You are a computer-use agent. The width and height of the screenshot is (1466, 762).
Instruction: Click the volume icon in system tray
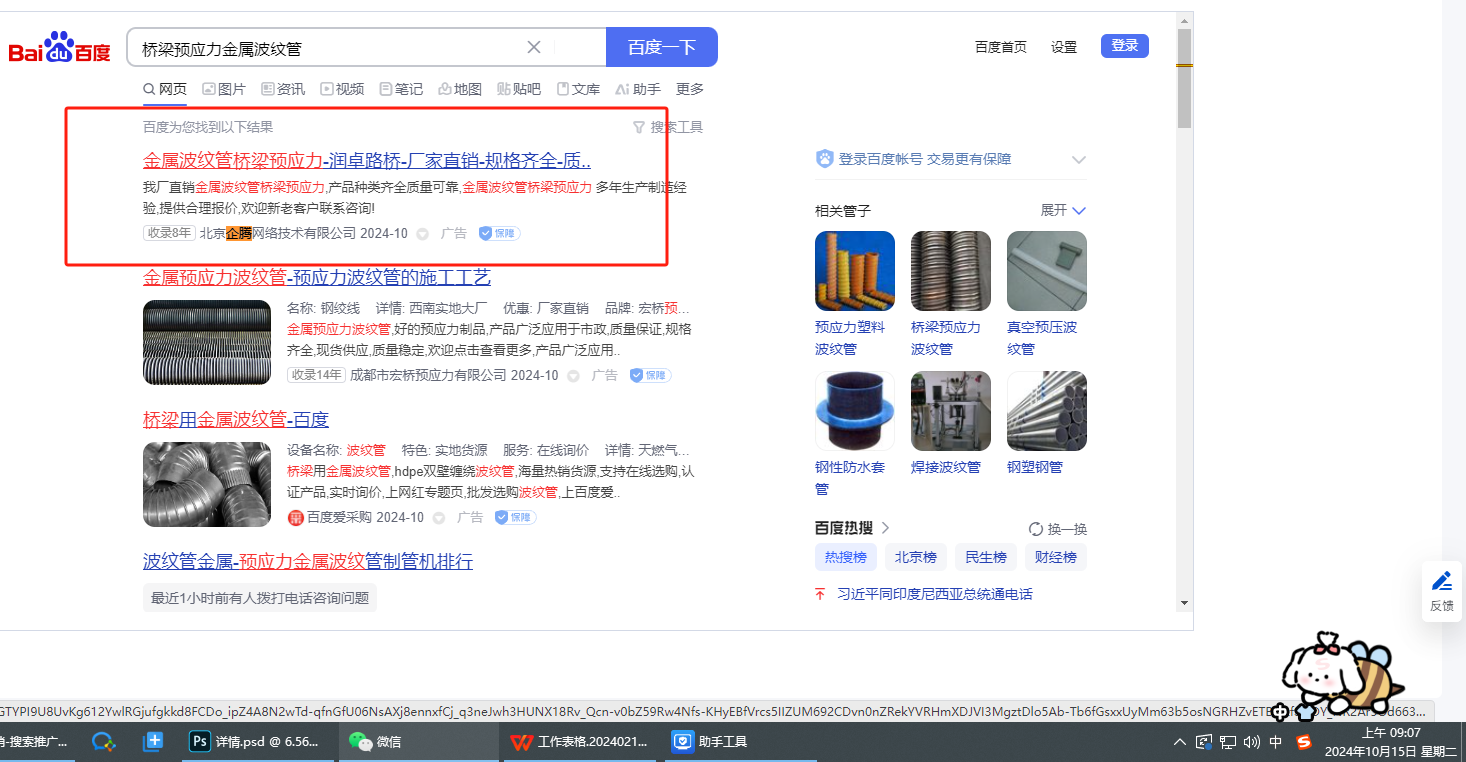(x=1252, y=742)
